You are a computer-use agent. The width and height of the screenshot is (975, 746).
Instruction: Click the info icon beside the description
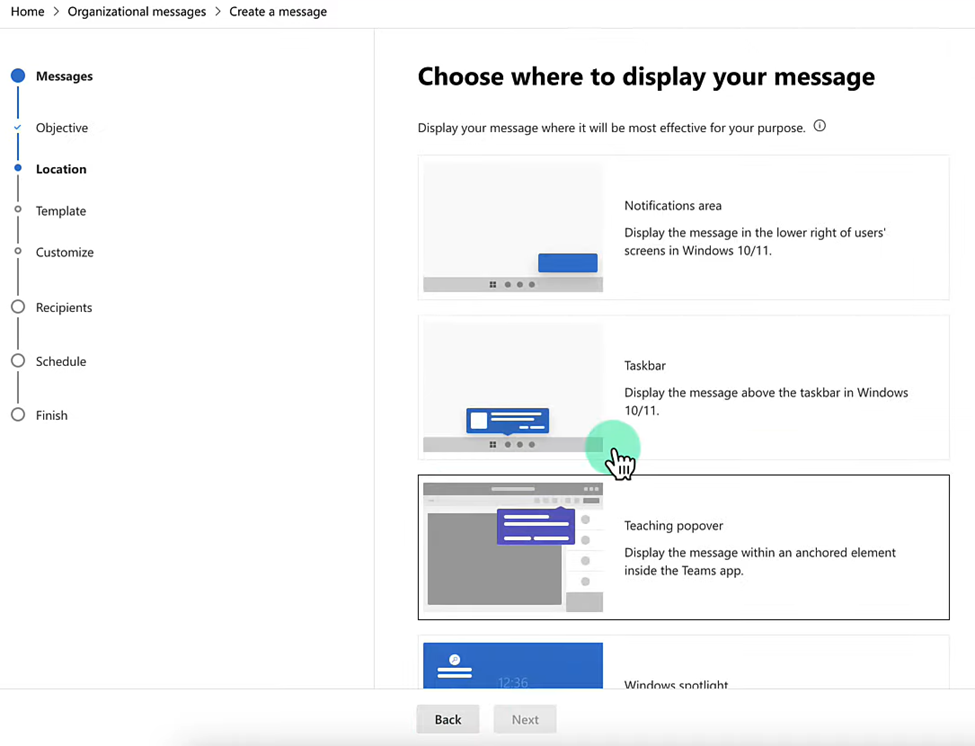(820, 126)
